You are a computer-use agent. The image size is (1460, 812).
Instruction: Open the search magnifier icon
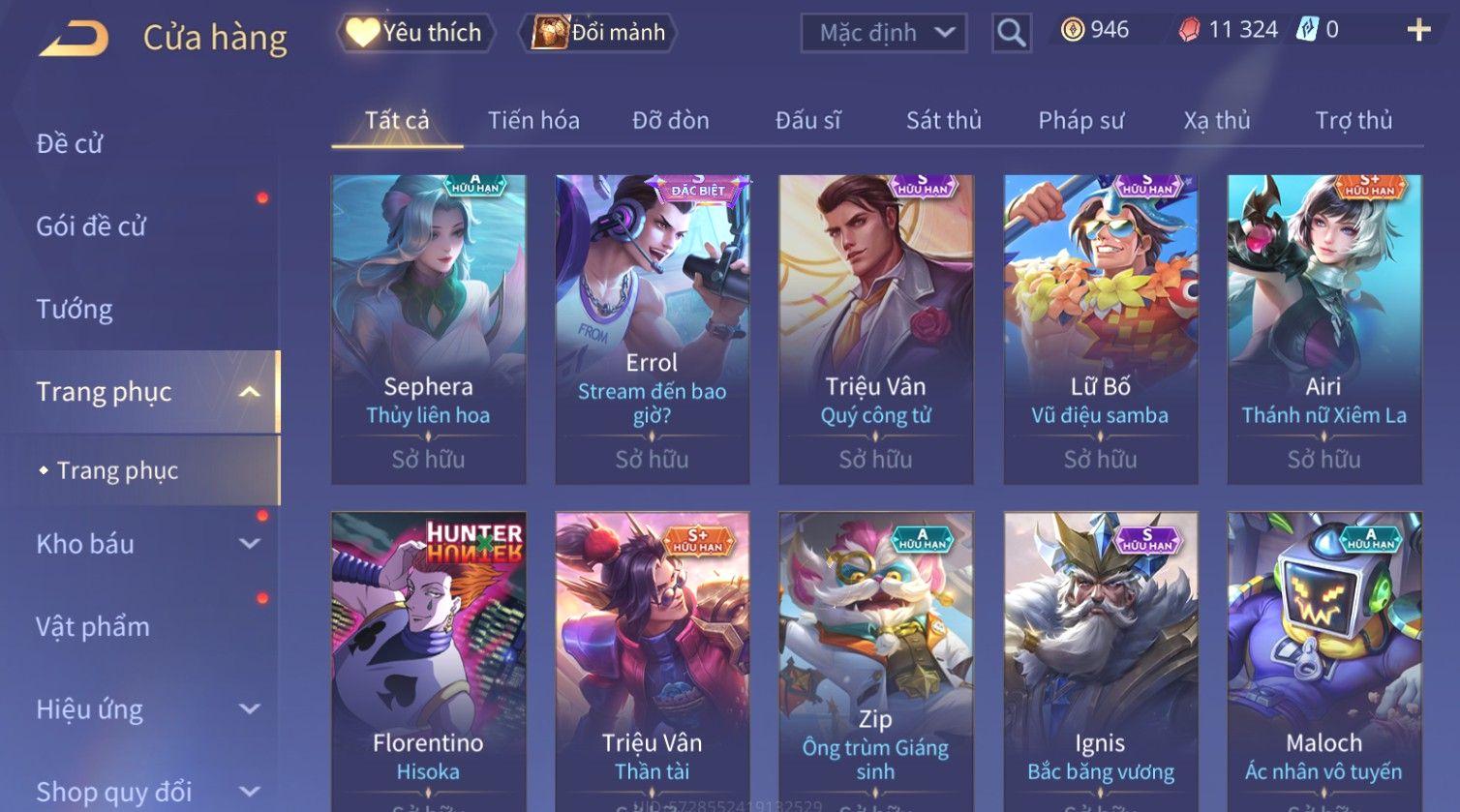pyautogui.click(x=1011, y=33)
